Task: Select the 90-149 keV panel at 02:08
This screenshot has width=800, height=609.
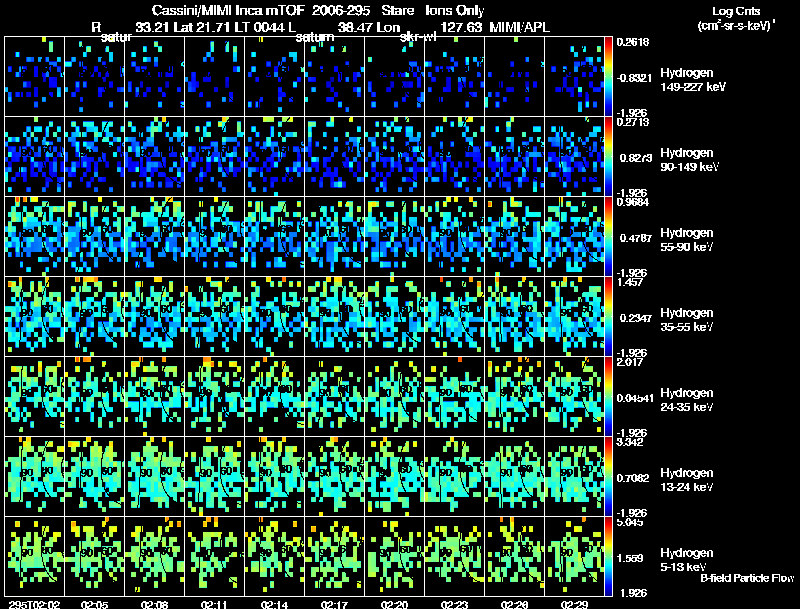Action: pos(155,157)
